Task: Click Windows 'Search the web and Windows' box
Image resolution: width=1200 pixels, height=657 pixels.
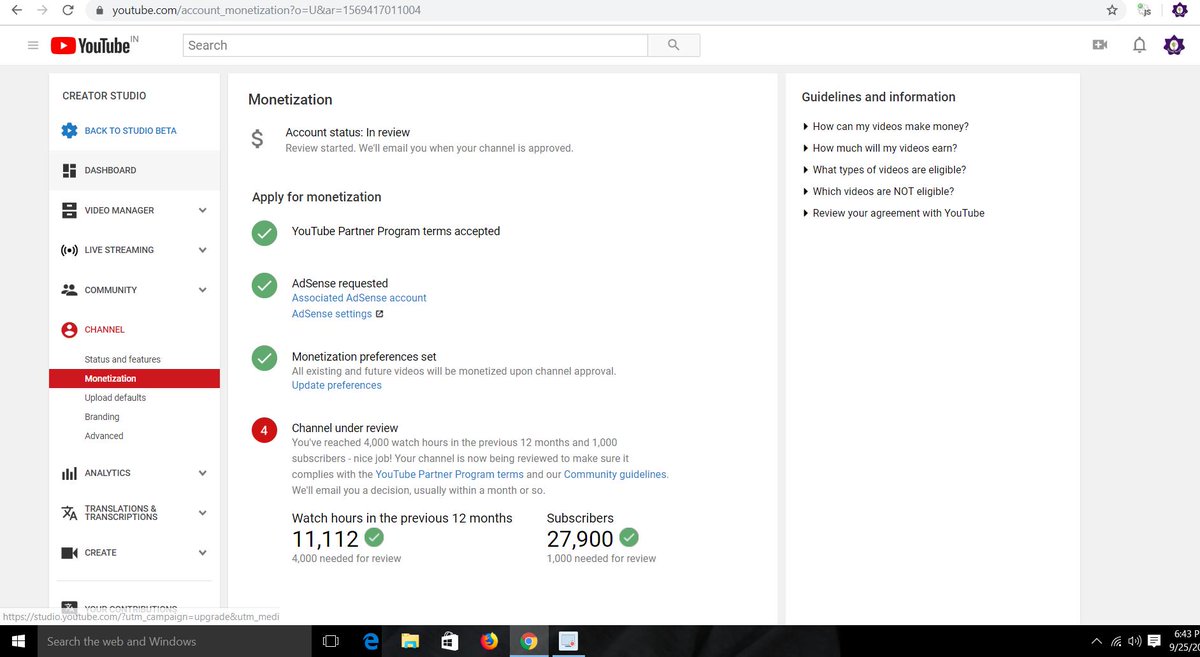Action: tap(173, 641)
